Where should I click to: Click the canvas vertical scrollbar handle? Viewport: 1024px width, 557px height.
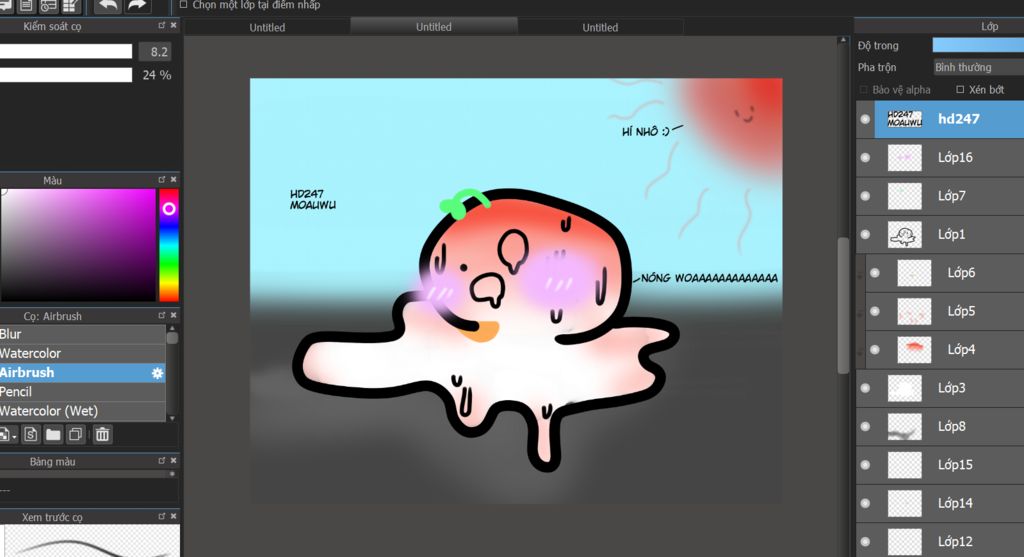(x=843, y=305)
